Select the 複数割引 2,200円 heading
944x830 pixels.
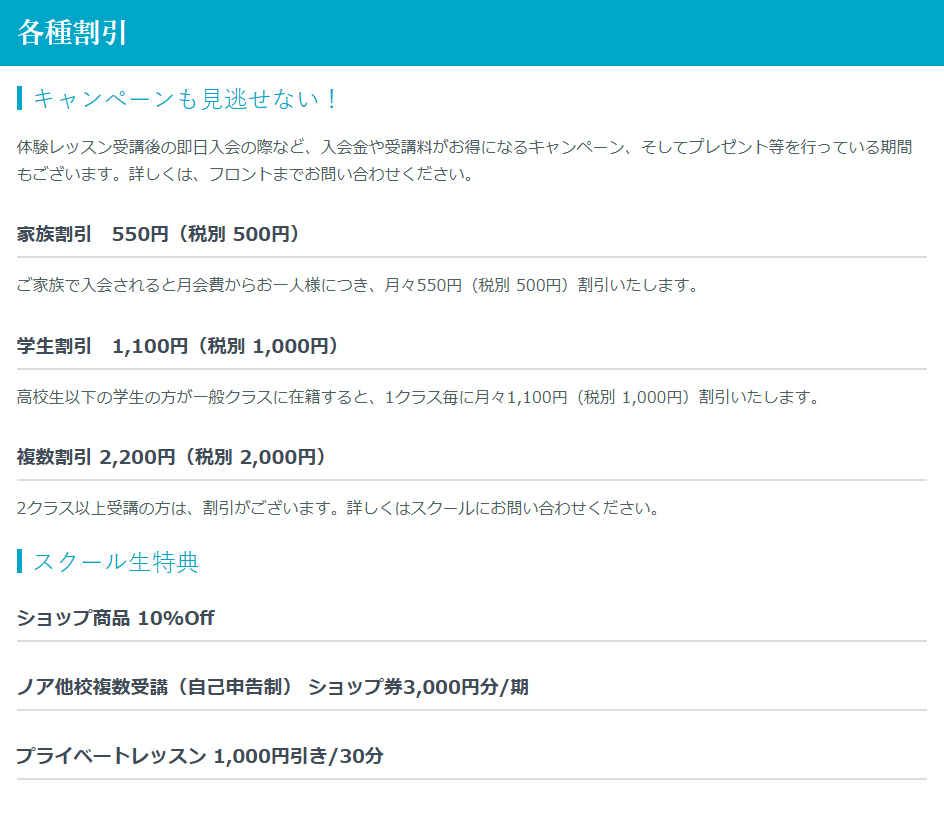click(172, 457)
